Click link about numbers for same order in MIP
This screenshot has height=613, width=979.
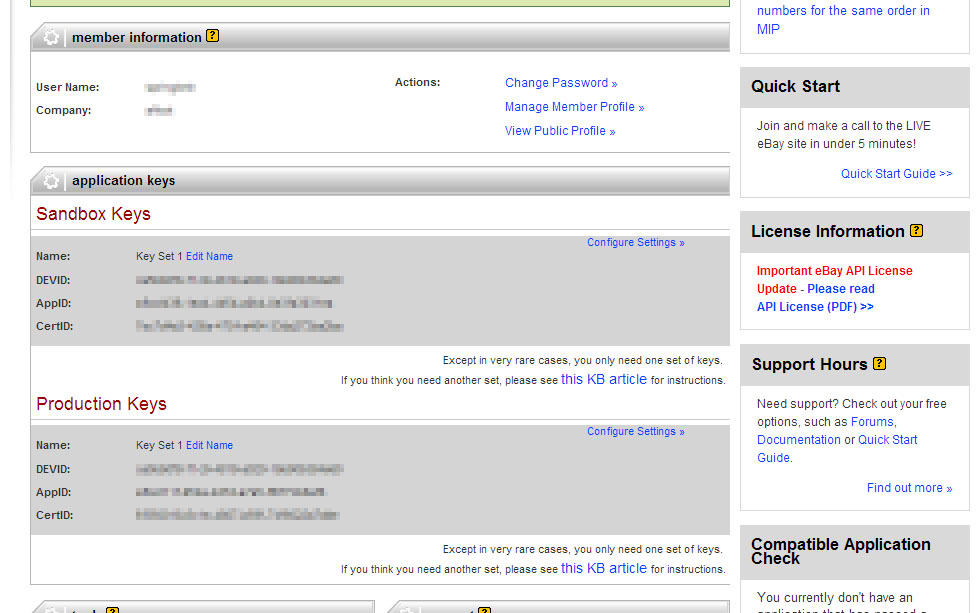(x=843, y=19)
